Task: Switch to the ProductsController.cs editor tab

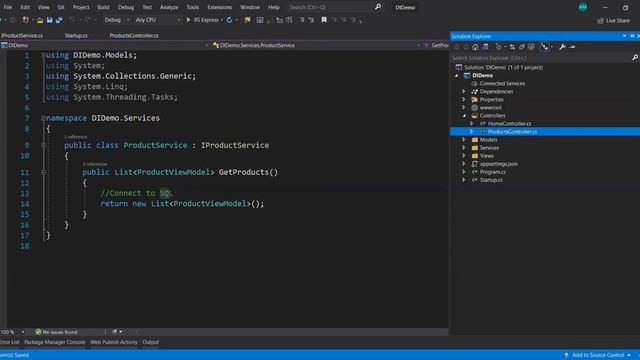Action: (x=134, y=36)
